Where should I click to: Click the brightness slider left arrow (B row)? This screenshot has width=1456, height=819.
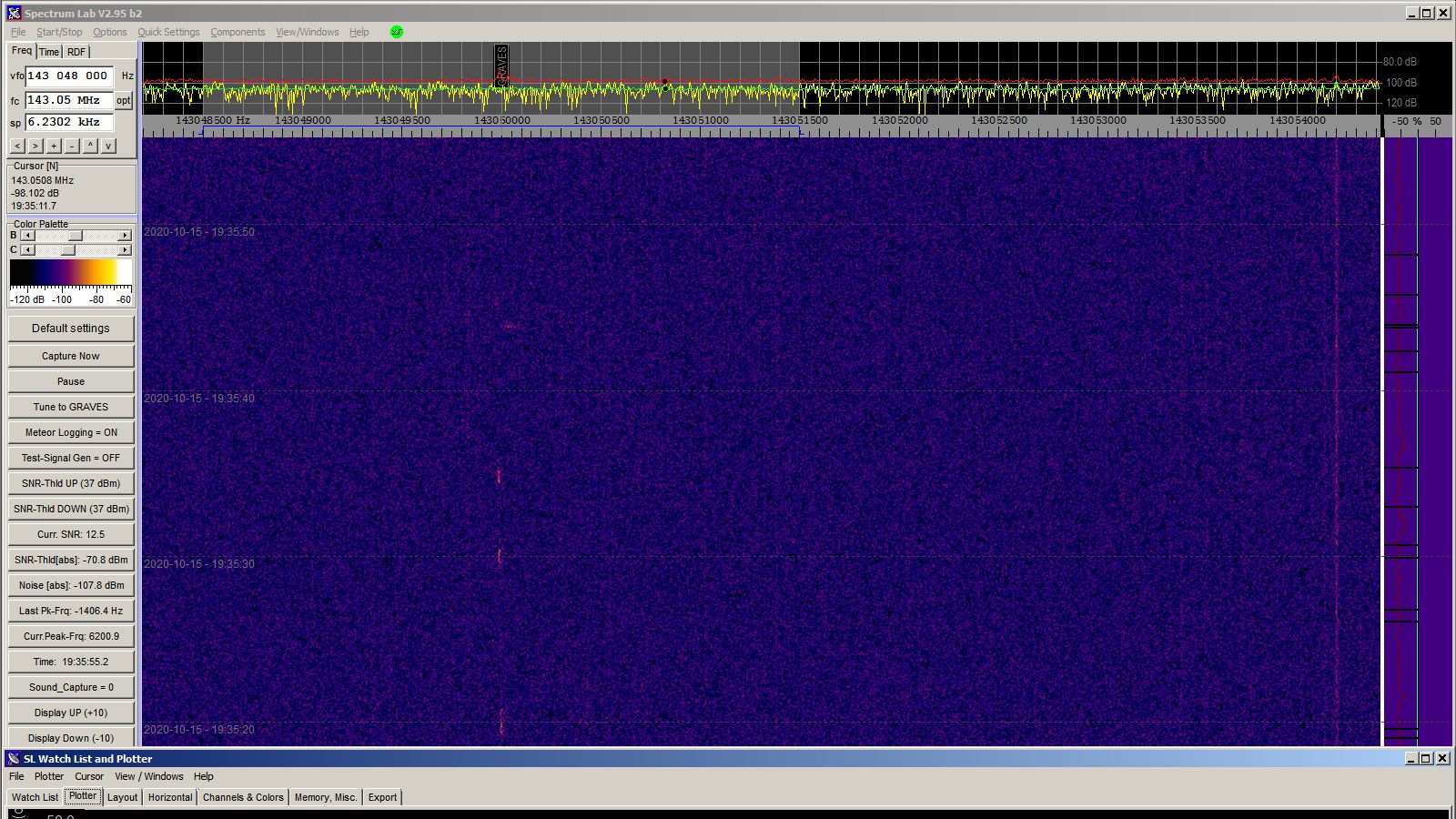tap(27, 236)
